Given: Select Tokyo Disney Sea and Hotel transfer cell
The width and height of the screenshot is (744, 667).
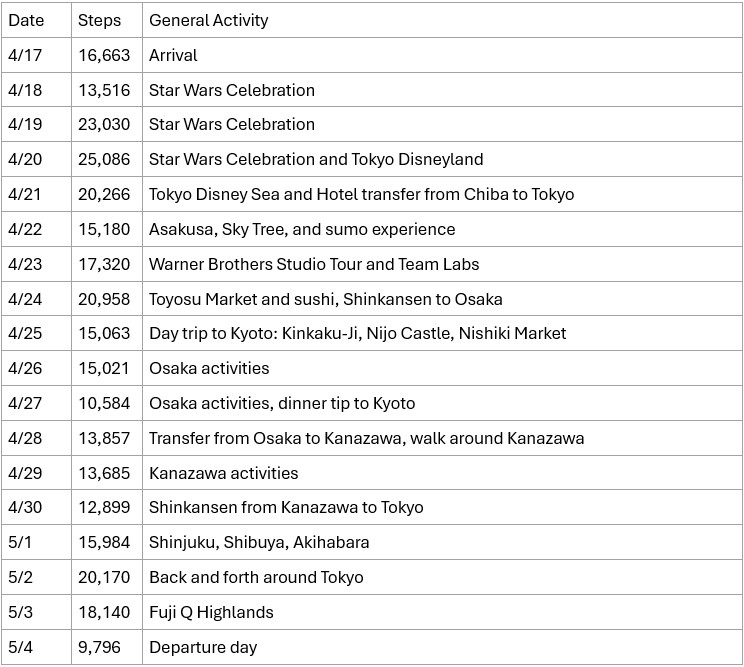Looking at the screenshot, I should pos(361,194).
